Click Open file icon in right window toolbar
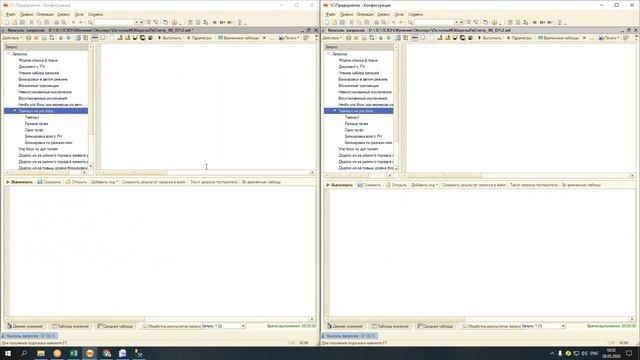 tap(334, 22)
